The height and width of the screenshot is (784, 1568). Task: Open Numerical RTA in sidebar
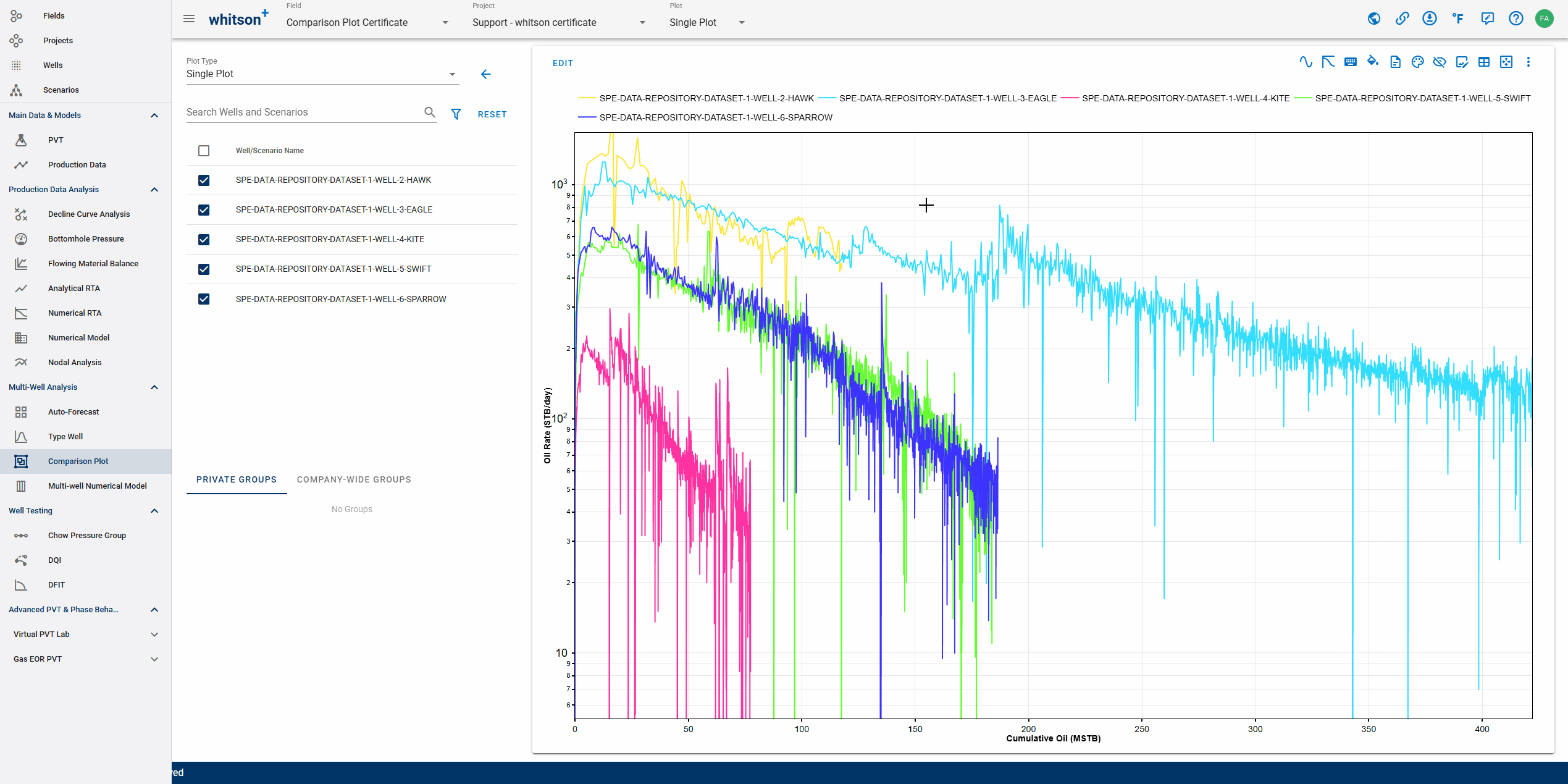[x=85, y=313]
